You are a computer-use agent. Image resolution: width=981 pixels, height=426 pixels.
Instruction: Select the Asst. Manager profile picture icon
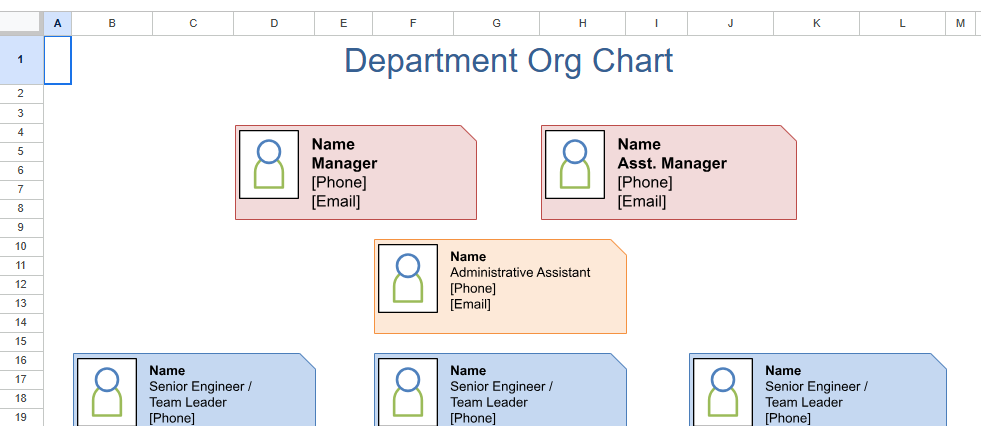(x=574, y=165)
